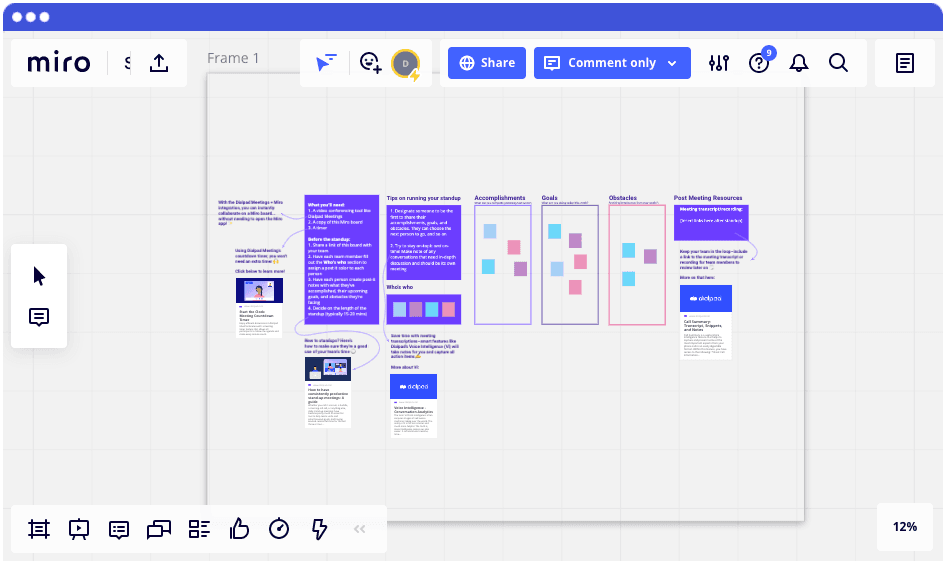
Task: Collapse the bottom toolbar with double chevron
Action: coord(360,529)
